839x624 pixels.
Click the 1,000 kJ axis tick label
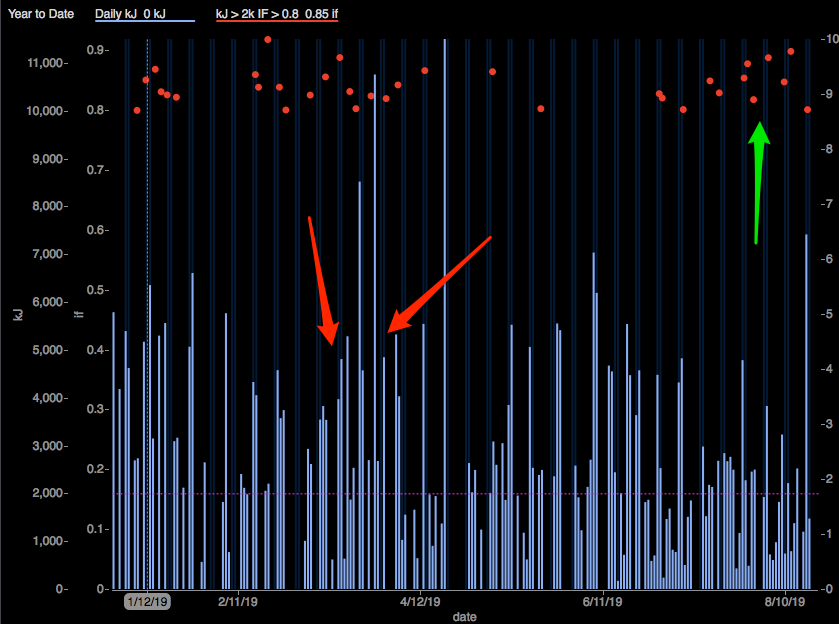tap(48, 541)
